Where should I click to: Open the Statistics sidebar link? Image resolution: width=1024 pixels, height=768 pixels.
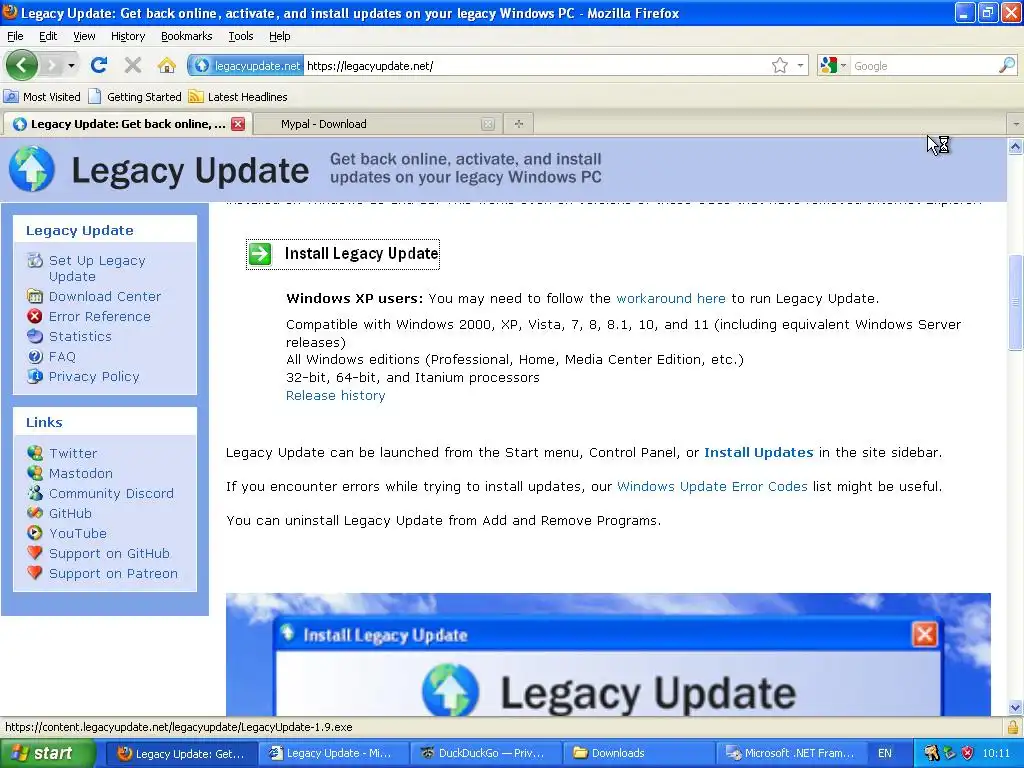(x=80, y=336)
